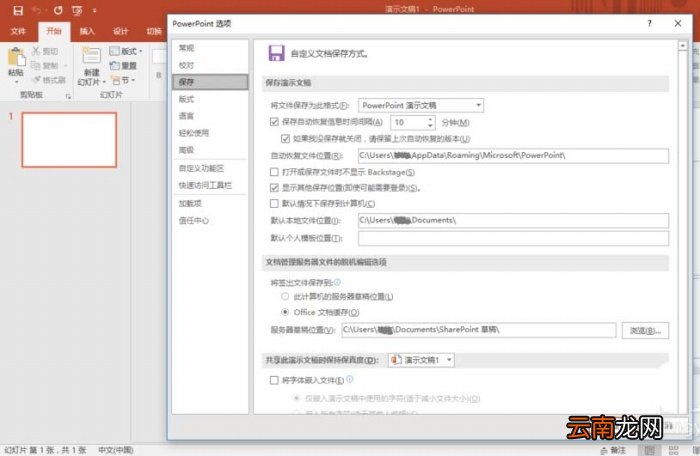Click the Undo icon in title bar

click(x=37, y=10)
